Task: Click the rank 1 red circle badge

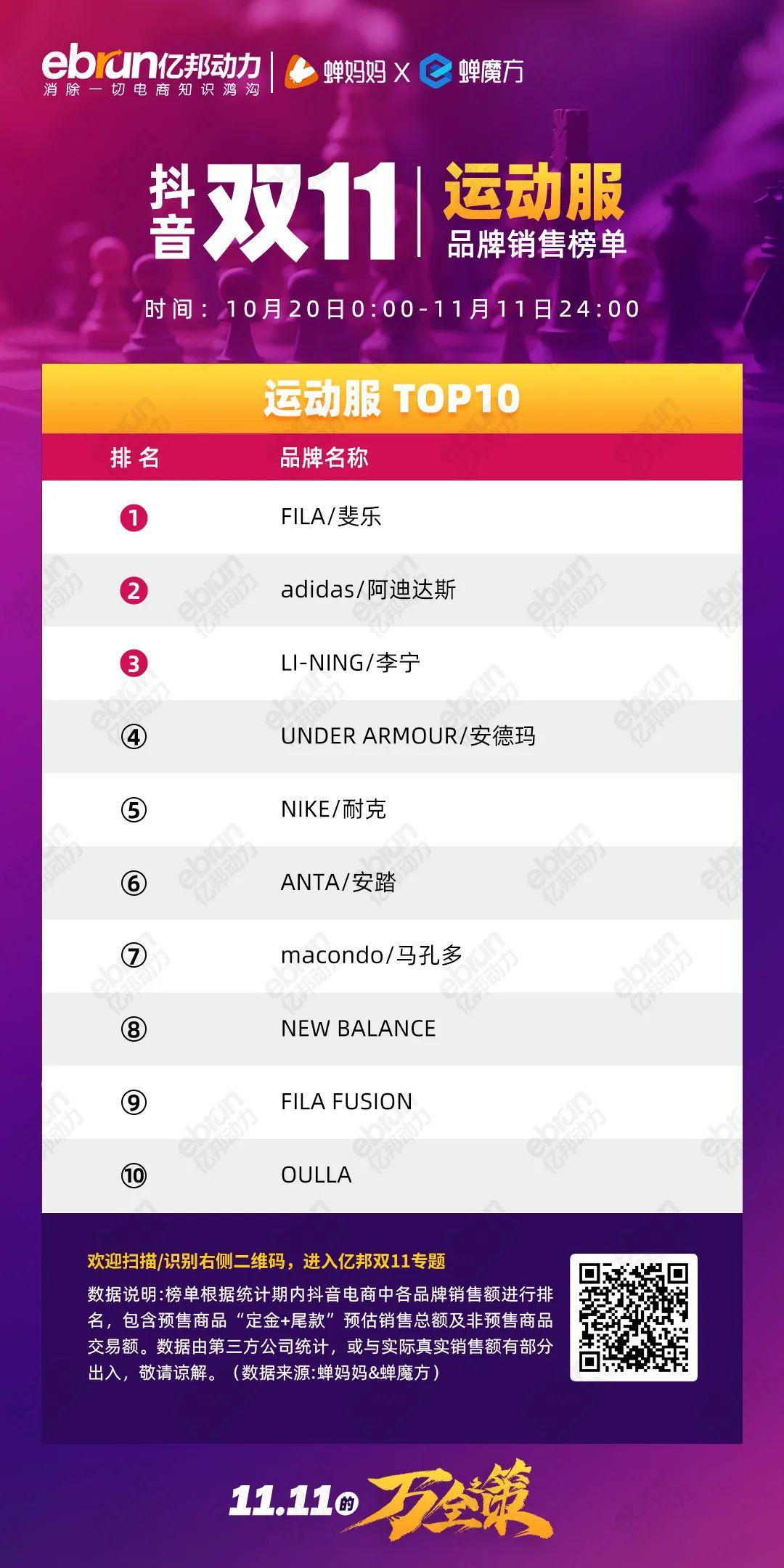Action: (x=134, y=518)
